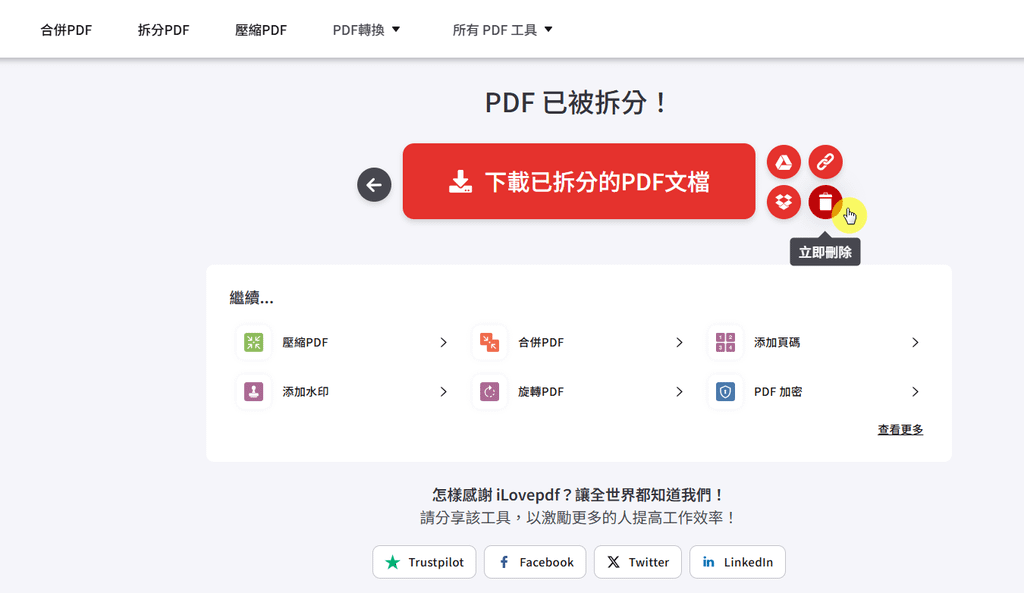
Task: Select 旋轉PDF text label
Action: (541, 392)
